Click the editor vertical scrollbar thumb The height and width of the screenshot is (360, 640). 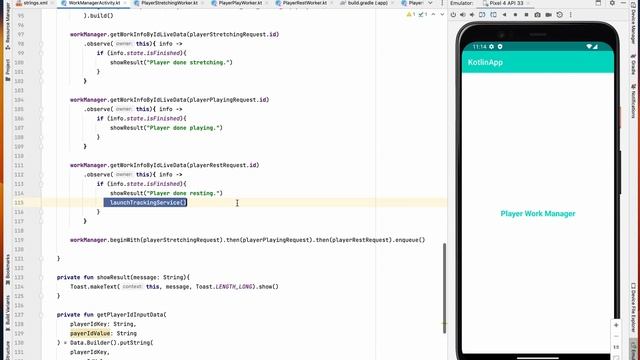click(444, 288)
